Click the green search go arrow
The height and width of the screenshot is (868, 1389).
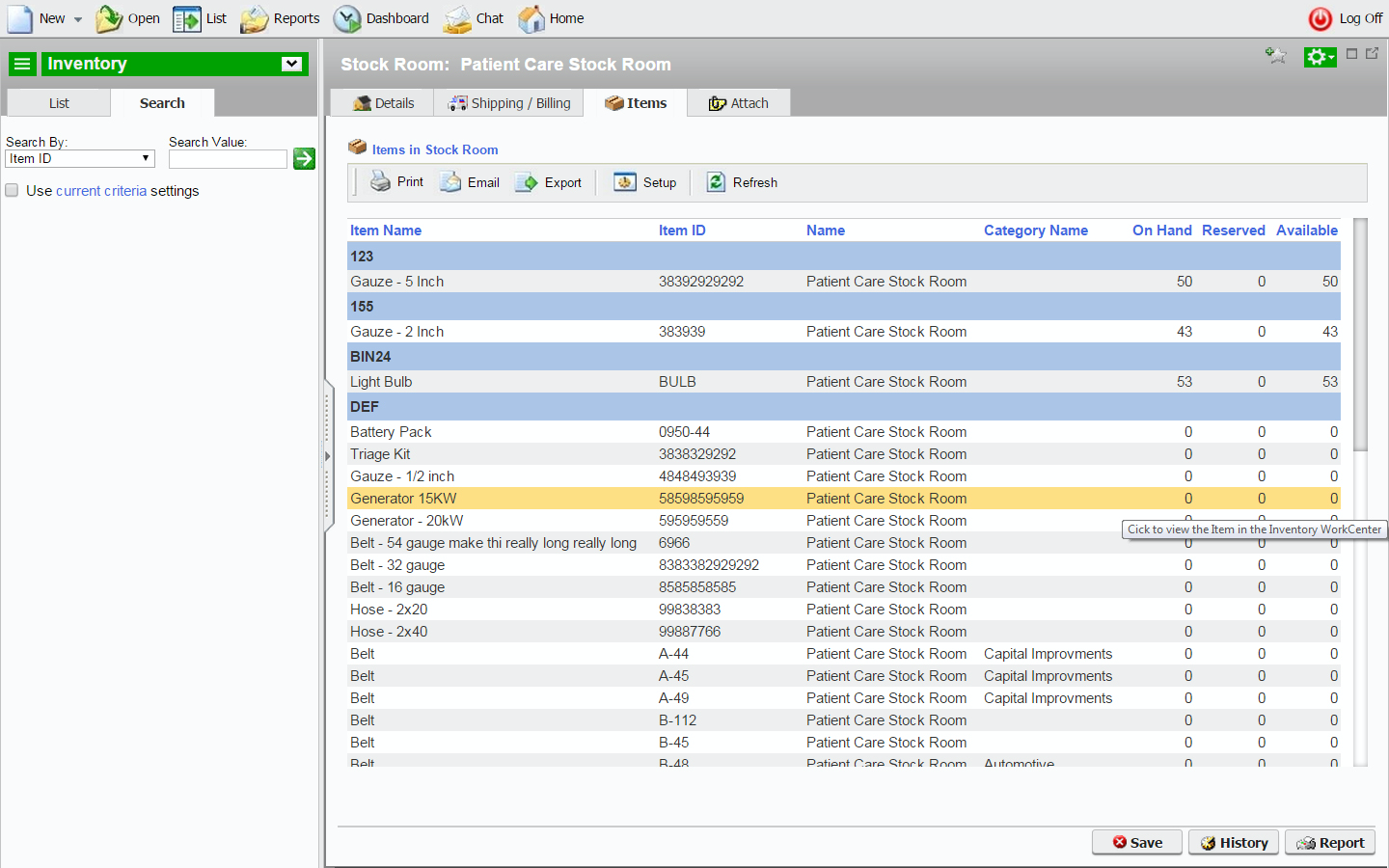tap(305, 158)
